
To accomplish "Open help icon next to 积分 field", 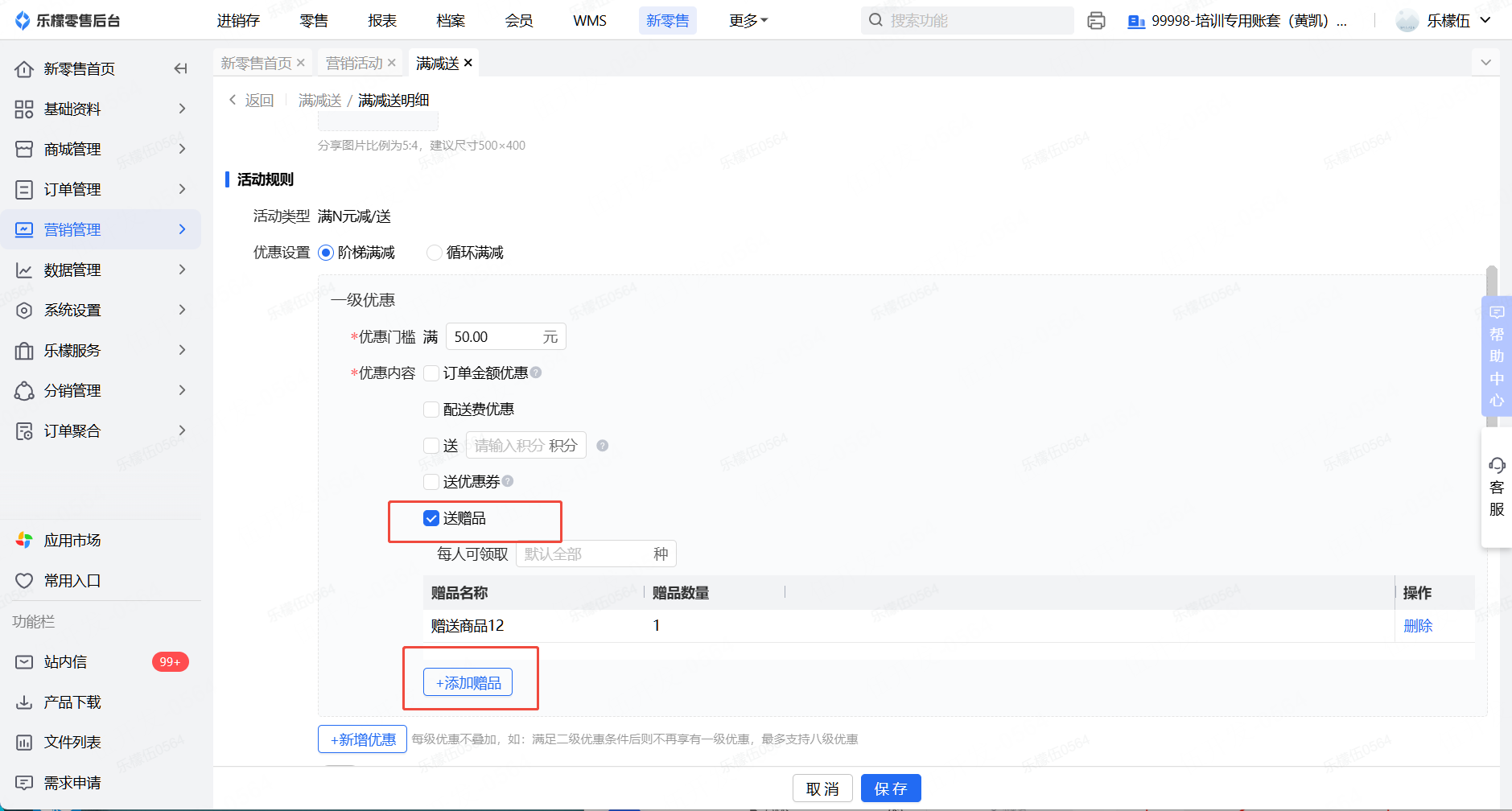I will pyautogui.click(x=603, y=446).
